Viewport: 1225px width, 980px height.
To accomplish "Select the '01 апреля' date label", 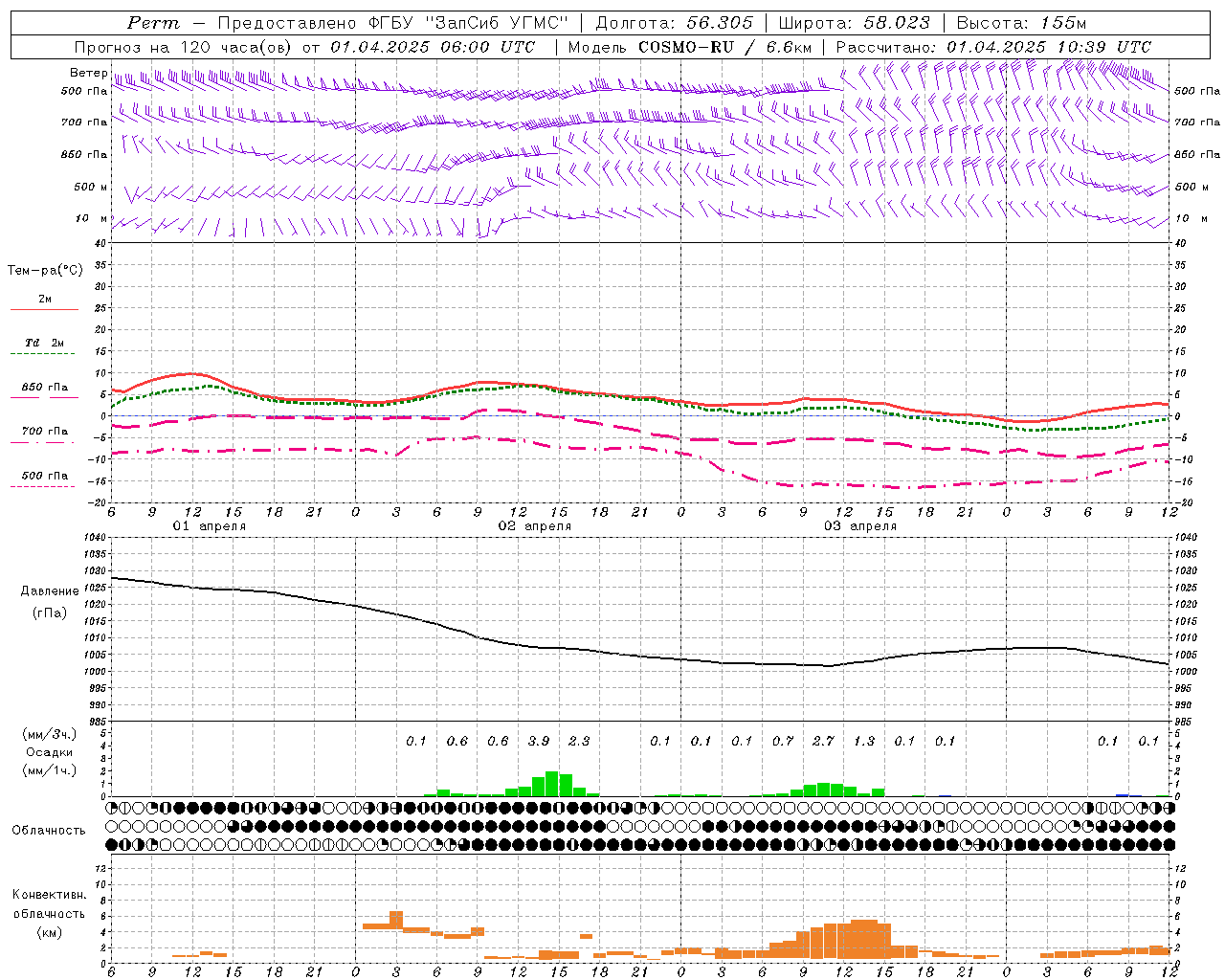I will 209,526.
